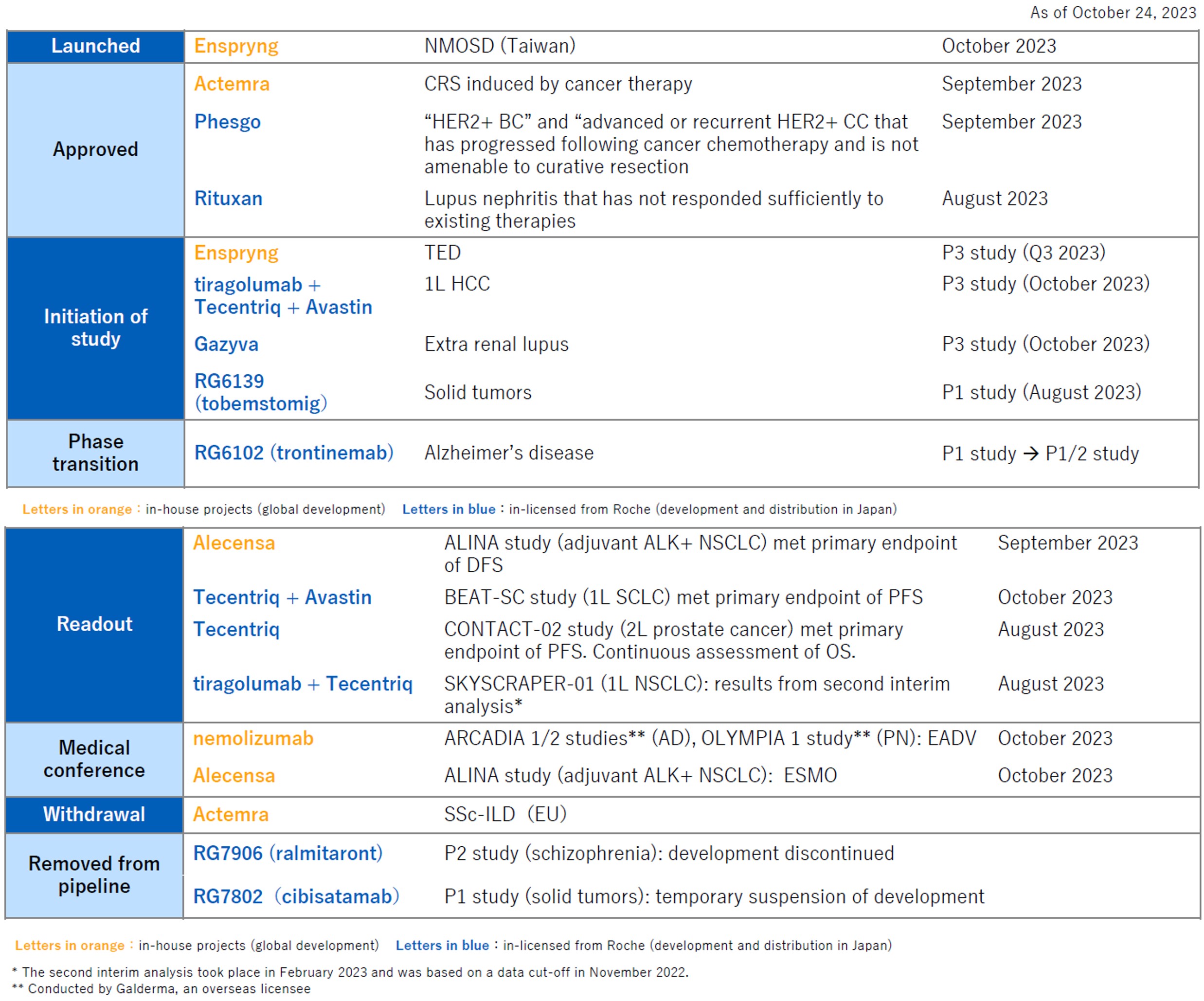Select the '1L HCC' indication
The width and height of the screenshot is (1204, 1001).
pos(457,284)
